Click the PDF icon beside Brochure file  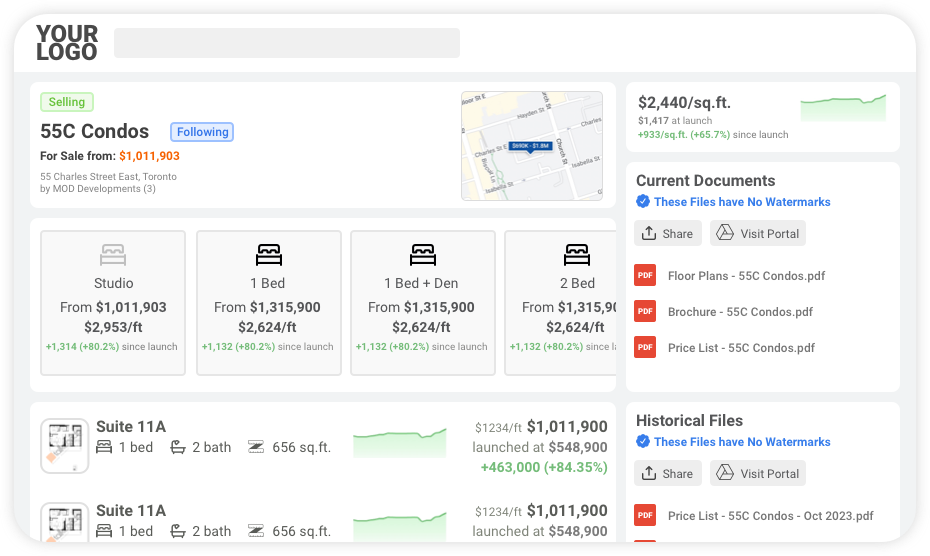pos(645,311)
